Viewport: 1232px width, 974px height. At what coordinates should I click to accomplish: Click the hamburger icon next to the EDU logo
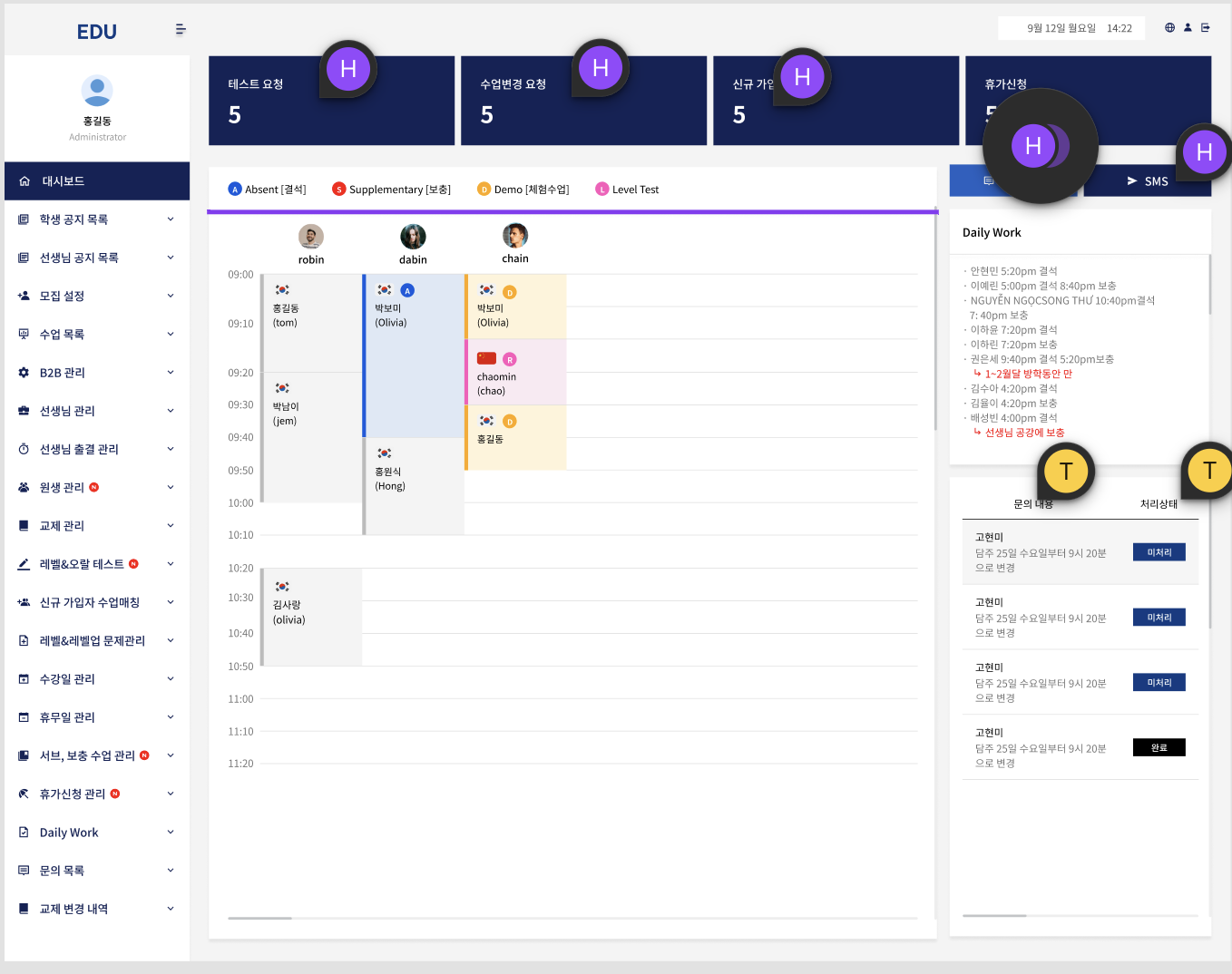pos(181,28)
